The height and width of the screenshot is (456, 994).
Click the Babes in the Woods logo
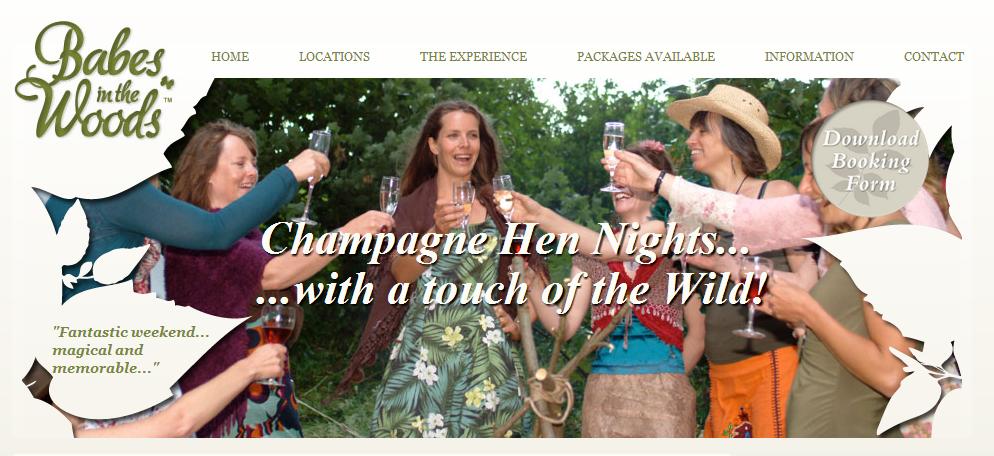[94, 80]
